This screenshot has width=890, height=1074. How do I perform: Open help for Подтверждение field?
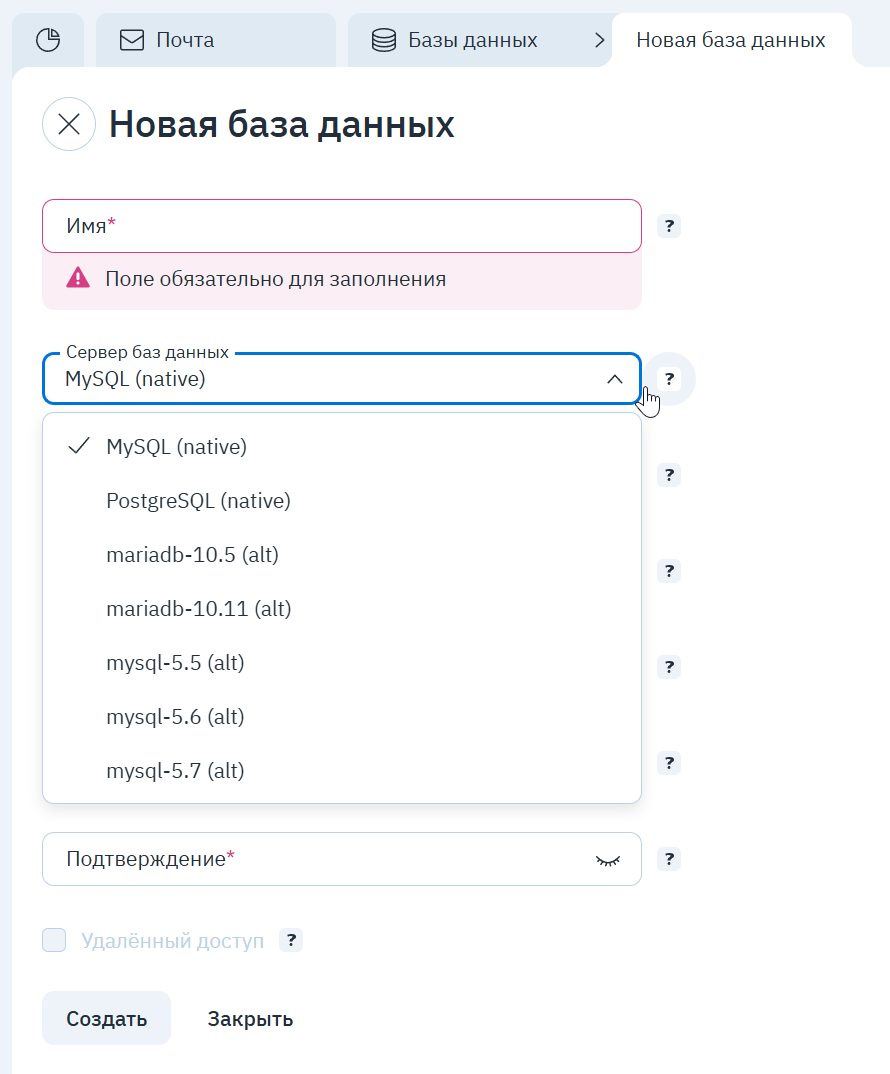coord(669,859)
